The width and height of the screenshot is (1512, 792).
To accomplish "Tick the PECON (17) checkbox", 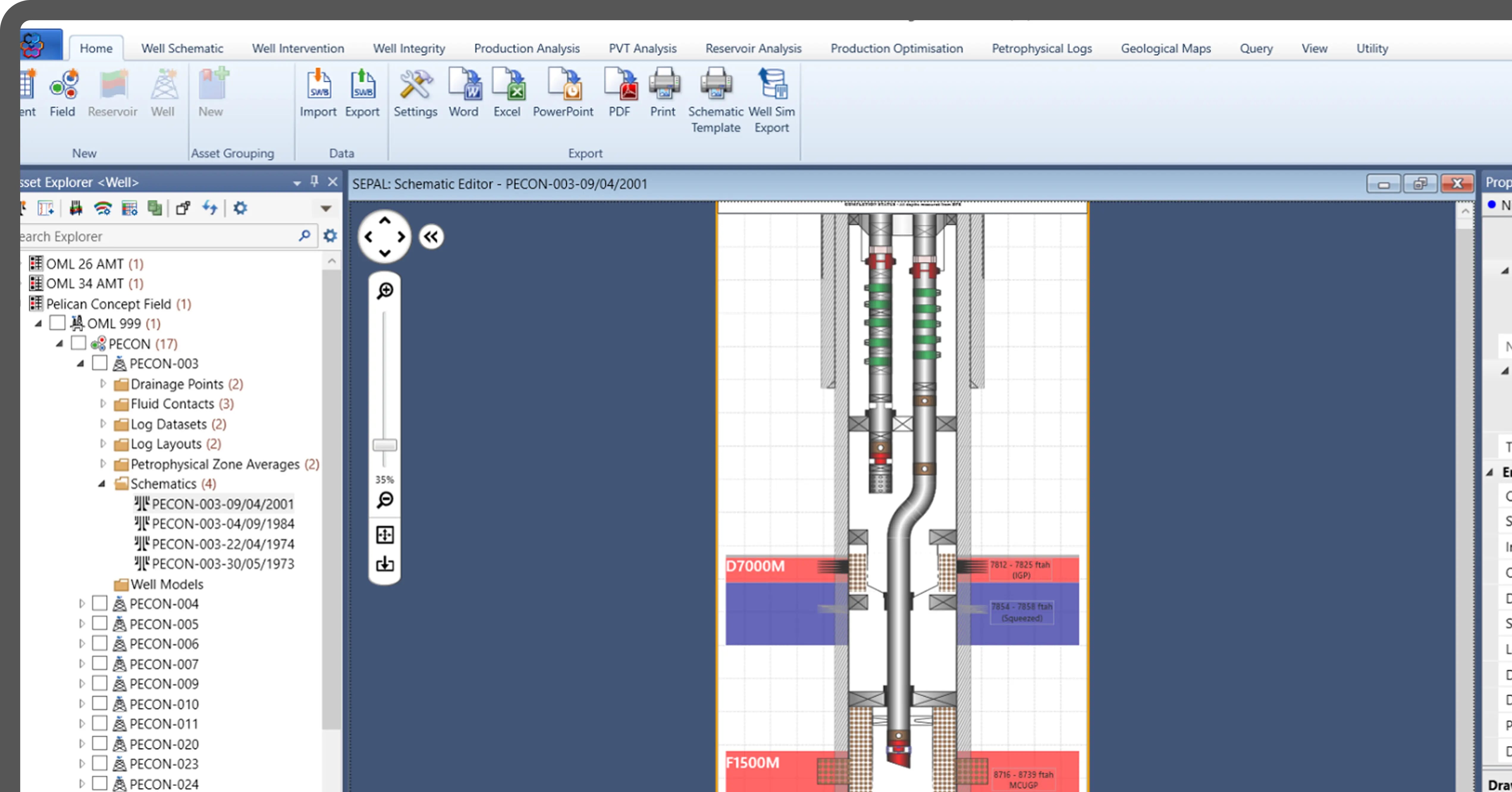I will (x=79, y=342).
